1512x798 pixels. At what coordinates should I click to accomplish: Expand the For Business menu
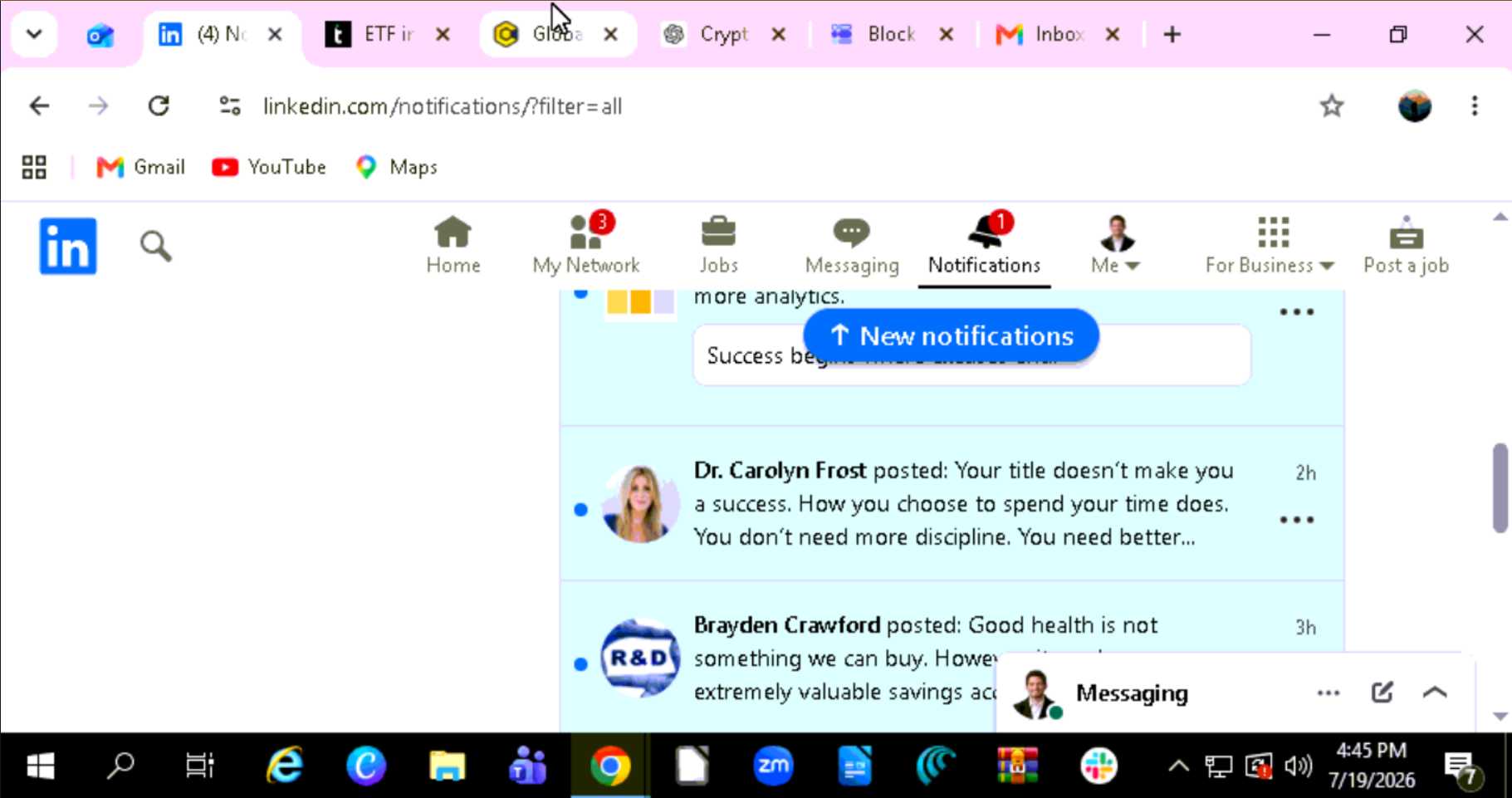(x=1270, y=245)
